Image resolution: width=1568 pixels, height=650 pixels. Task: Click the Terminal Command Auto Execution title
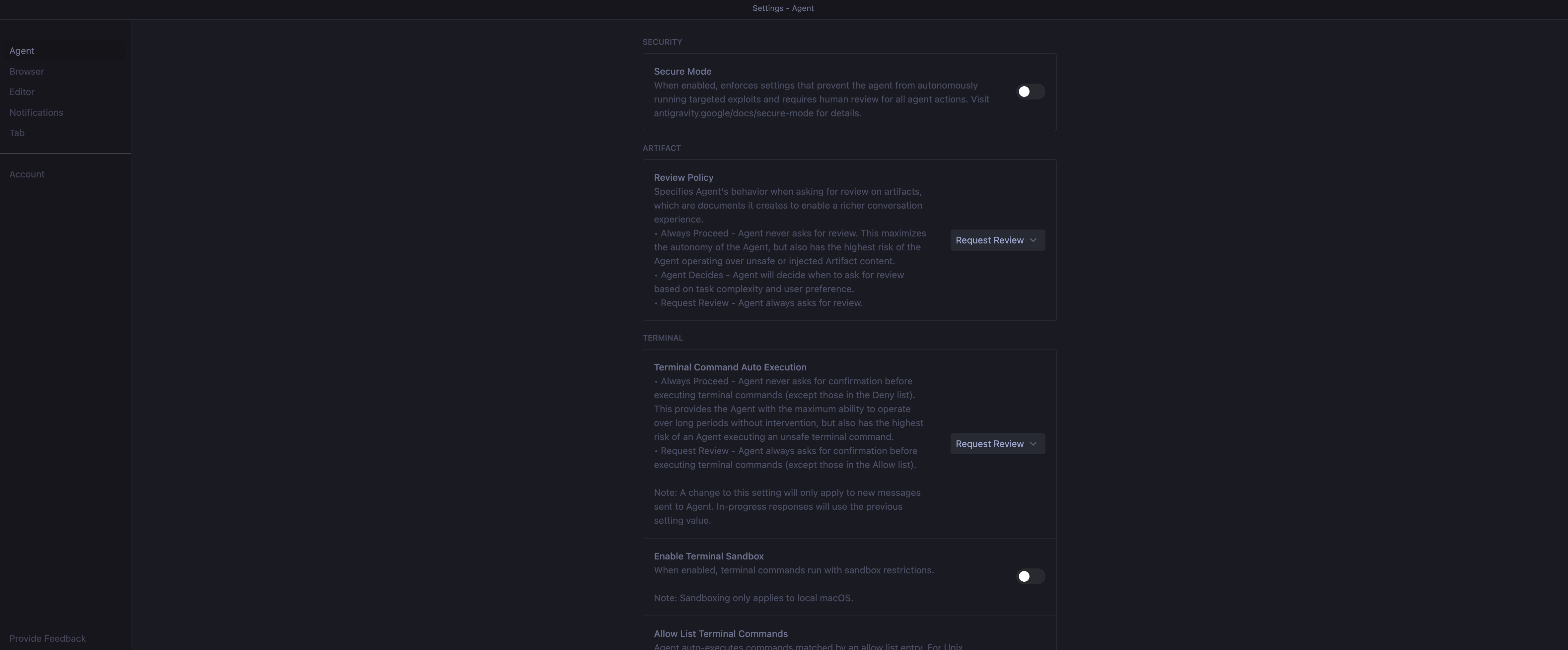click(x=730, y=367)
